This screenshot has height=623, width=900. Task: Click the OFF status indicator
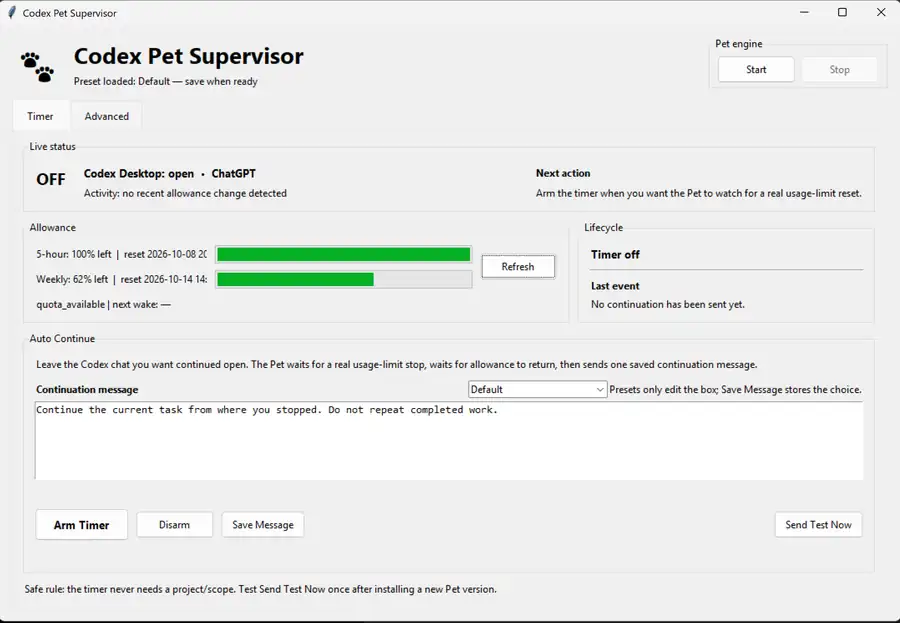[51, 180]
